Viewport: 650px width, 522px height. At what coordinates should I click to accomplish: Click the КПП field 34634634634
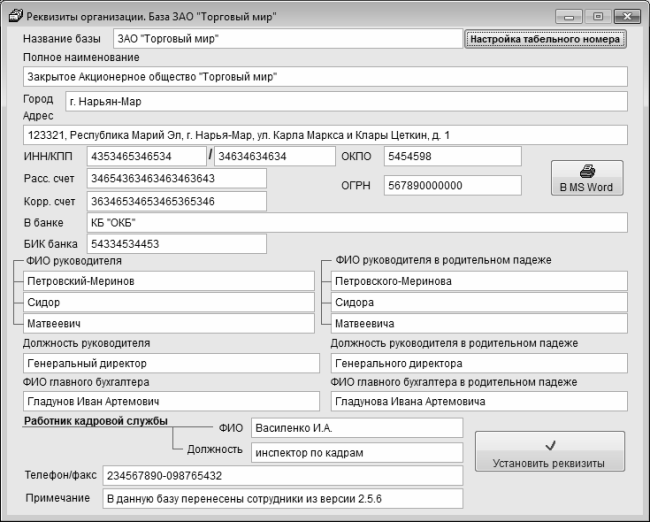(274, 156)
